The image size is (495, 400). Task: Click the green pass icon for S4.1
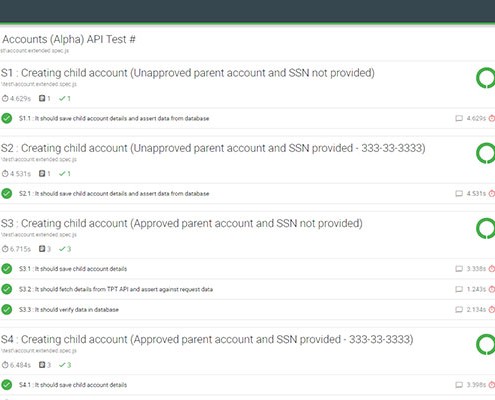(7, 385)
